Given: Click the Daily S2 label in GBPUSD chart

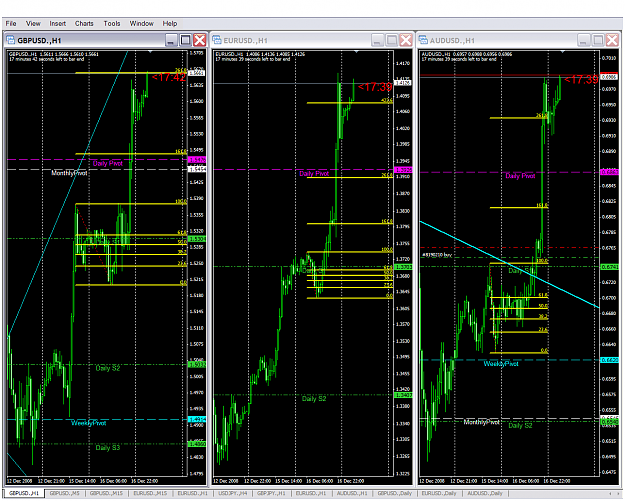Looking at the screenshot, I should (108, 368).
